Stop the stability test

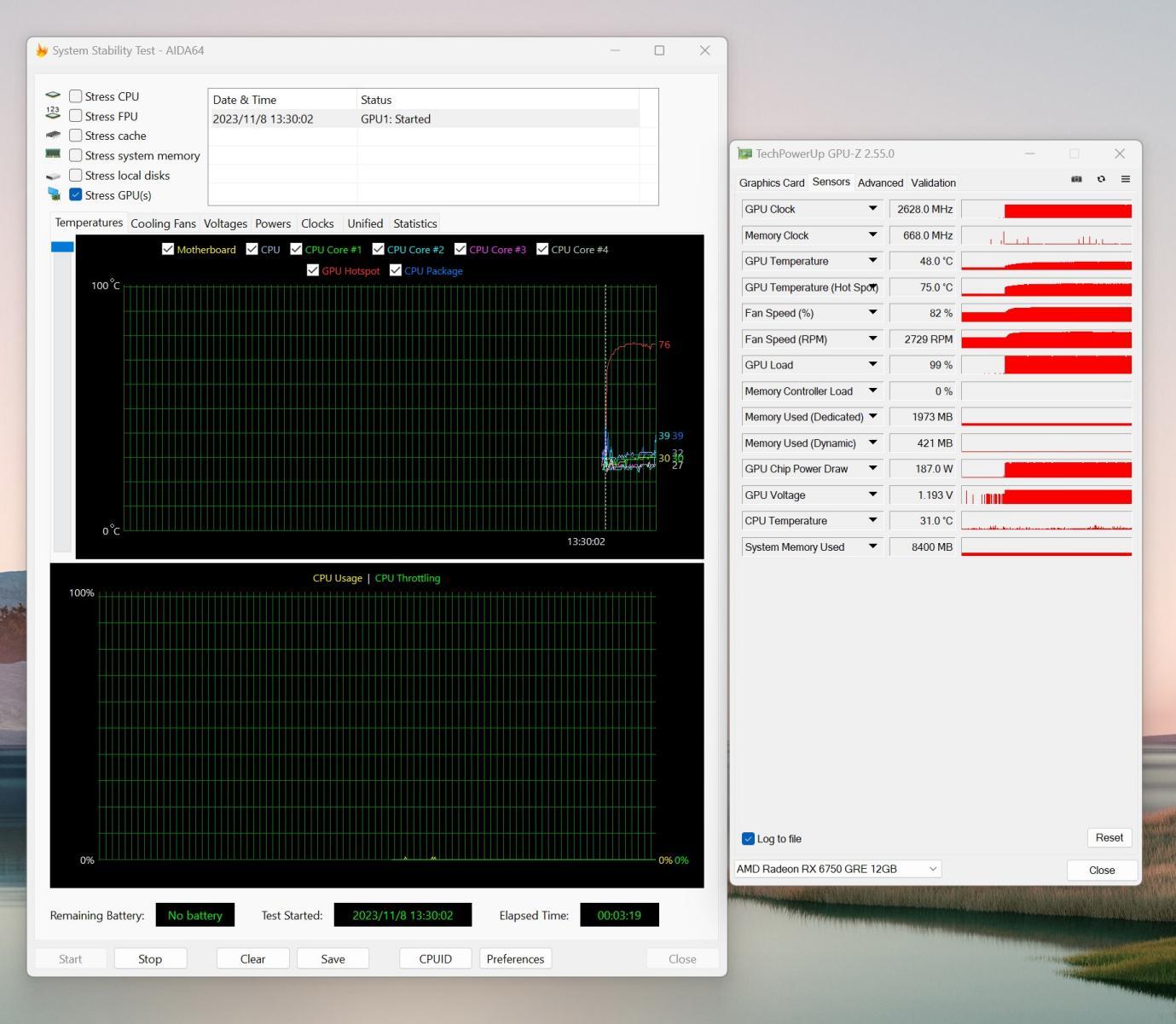(x=150, y=959)
